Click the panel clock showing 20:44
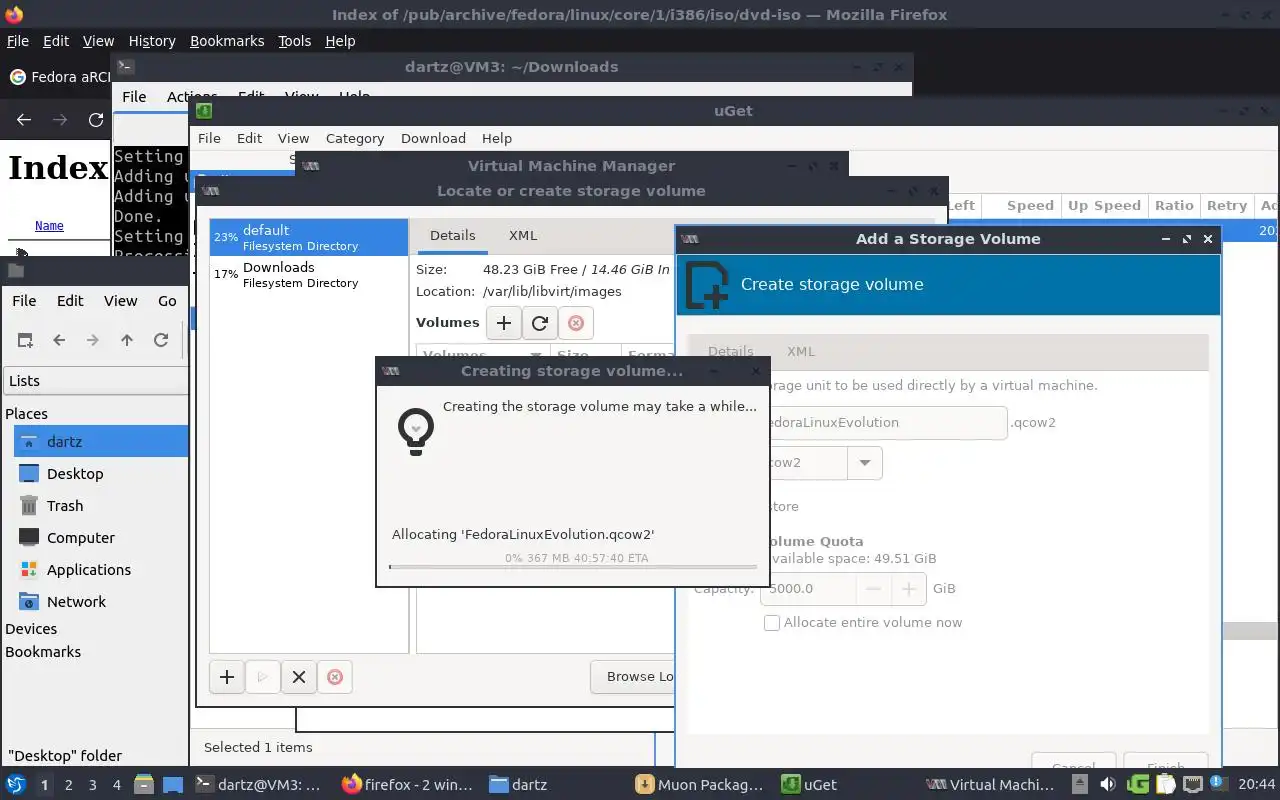Image resolution: width=1280 pixels, height=800 pixels. coord(1257,785)
